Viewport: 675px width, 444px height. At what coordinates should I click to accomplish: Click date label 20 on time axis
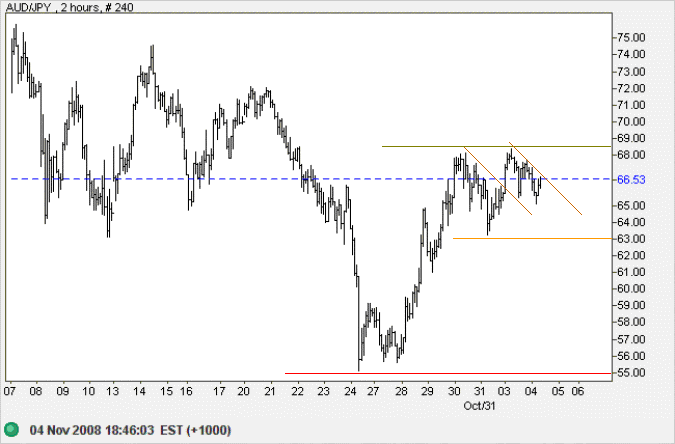click(x=244, y=391)
